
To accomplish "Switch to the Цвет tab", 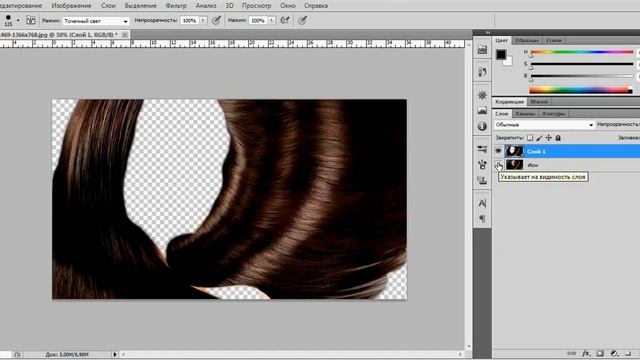I will pyautogui.click(x=501, y=40).
